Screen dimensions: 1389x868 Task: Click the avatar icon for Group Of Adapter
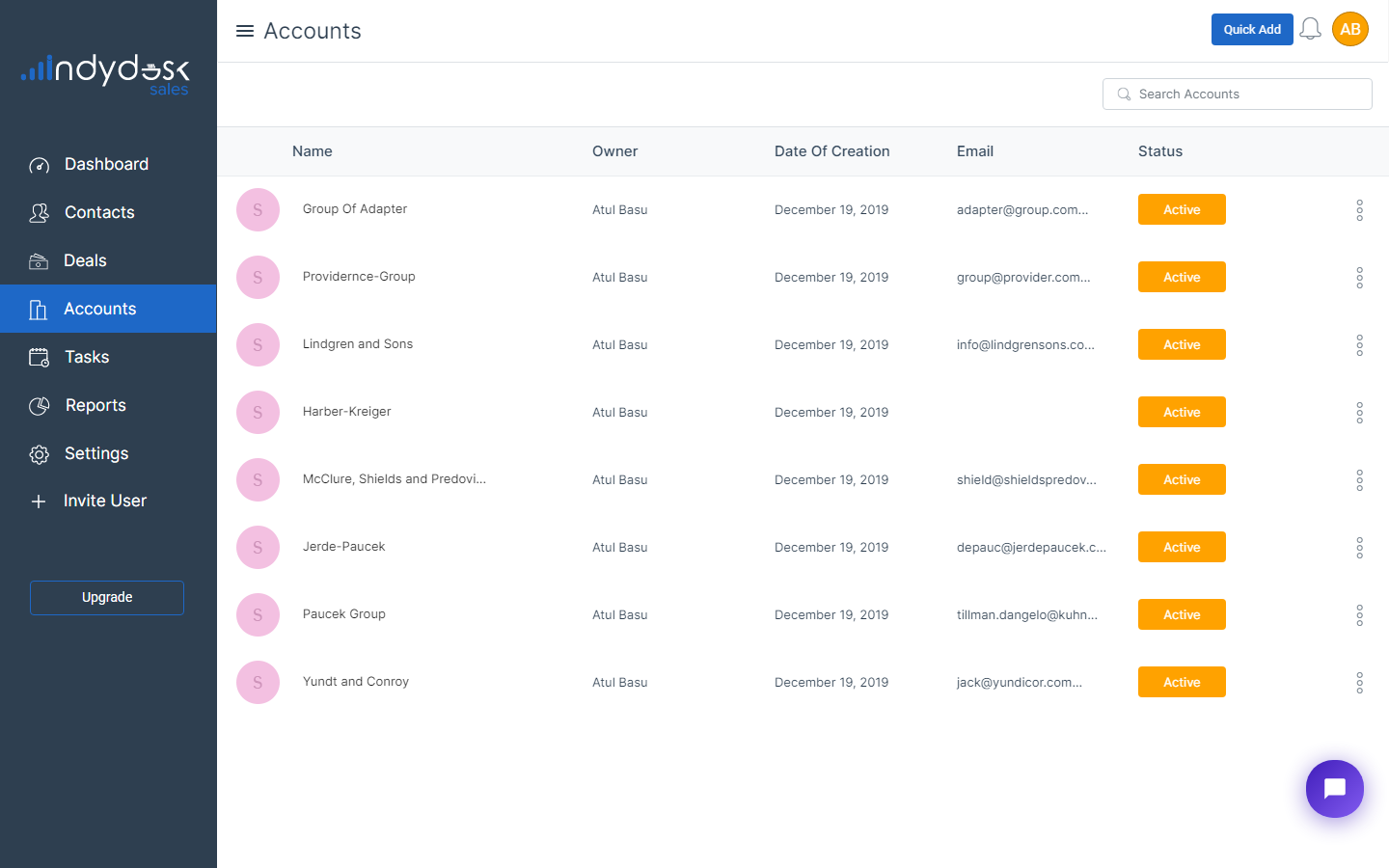click(x=258, y=209)
